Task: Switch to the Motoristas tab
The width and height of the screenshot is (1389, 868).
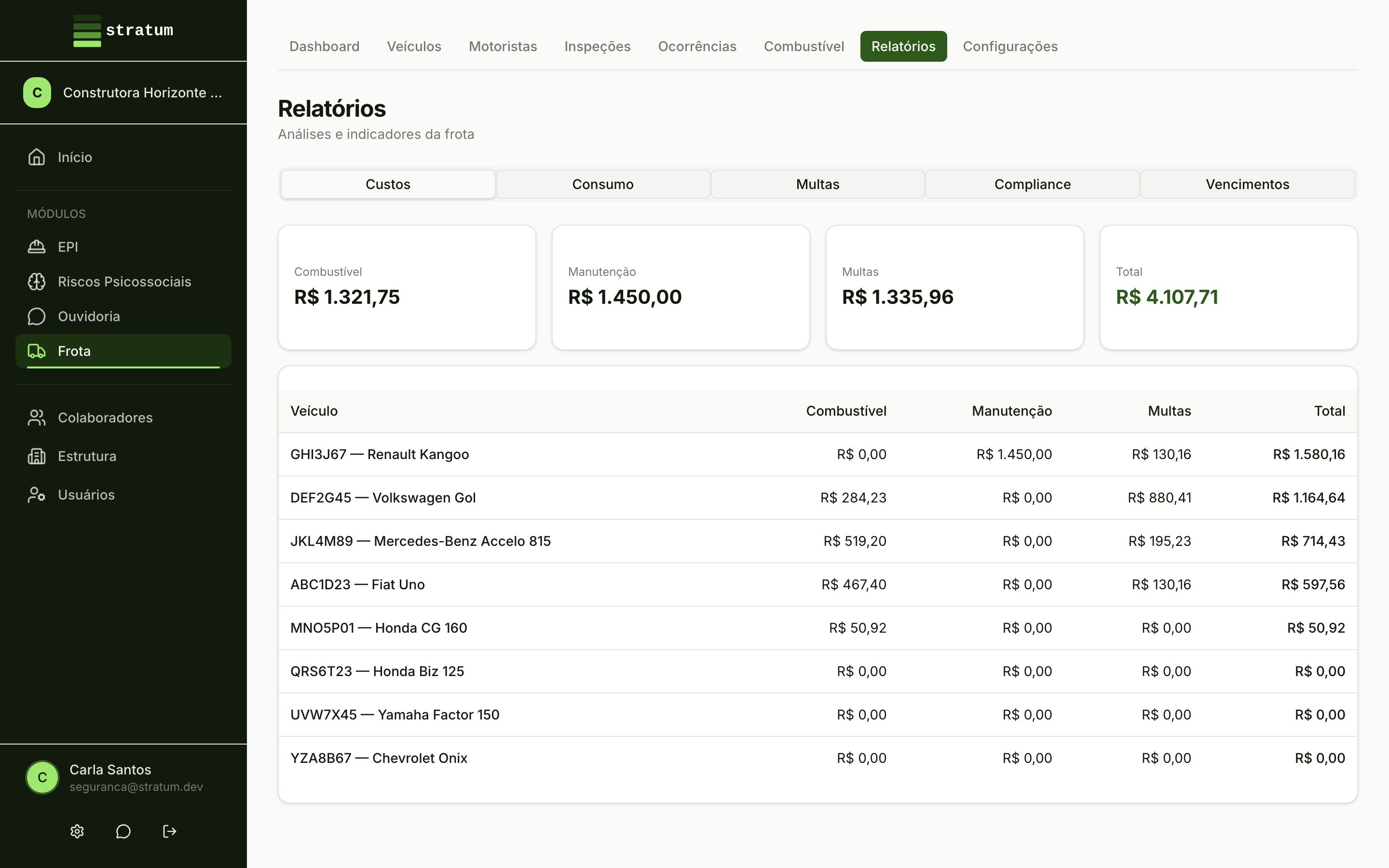Action: [x=503, y=46]
